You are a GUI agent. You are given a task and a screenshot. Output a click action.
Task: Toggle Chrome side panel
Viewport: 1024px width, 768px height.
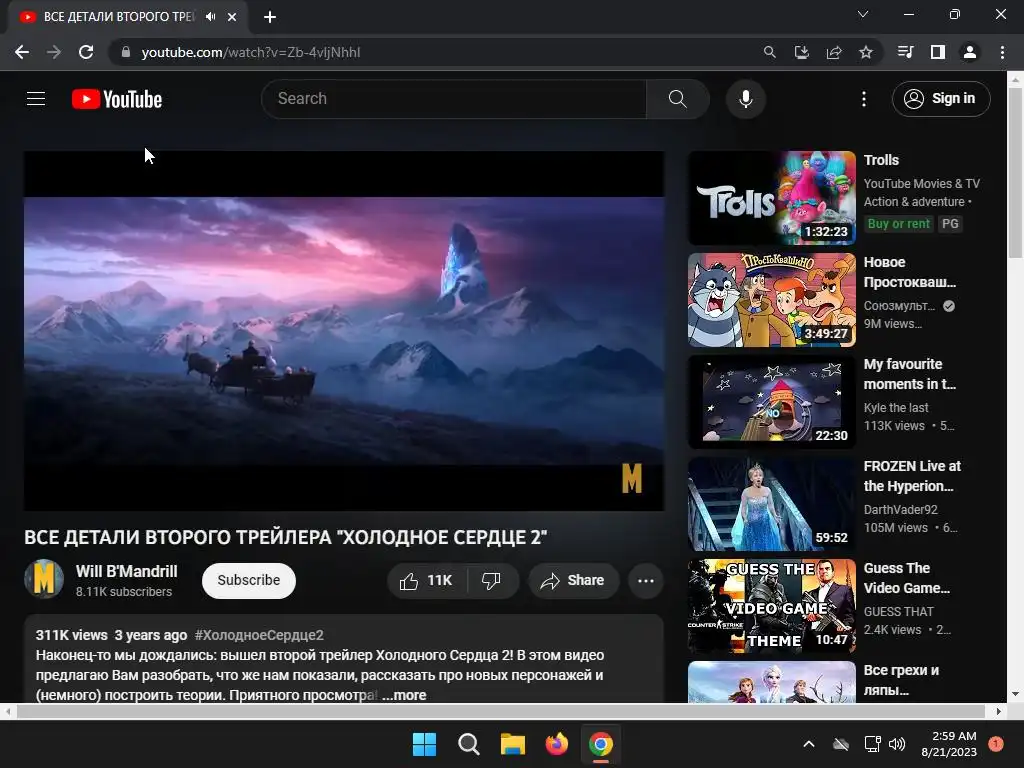(938, 52)
